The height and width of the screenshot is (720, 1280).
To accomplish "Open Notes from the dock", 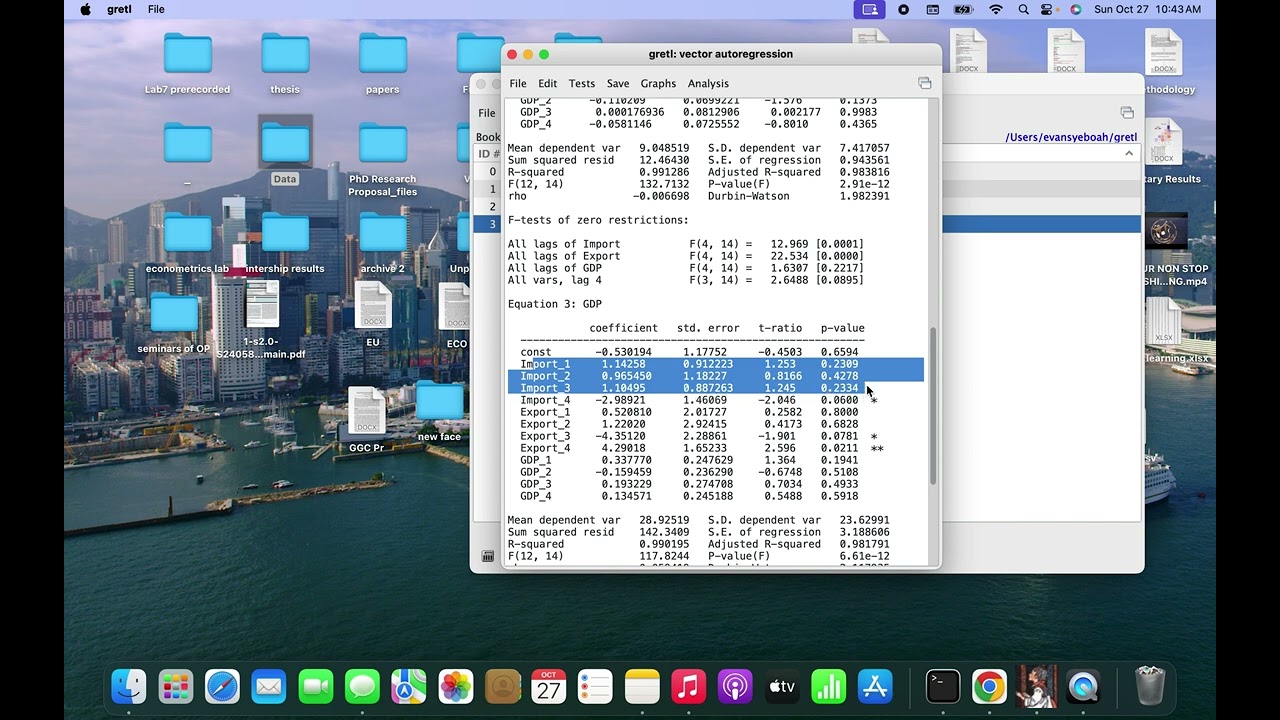I will click(x=642, y=687).
